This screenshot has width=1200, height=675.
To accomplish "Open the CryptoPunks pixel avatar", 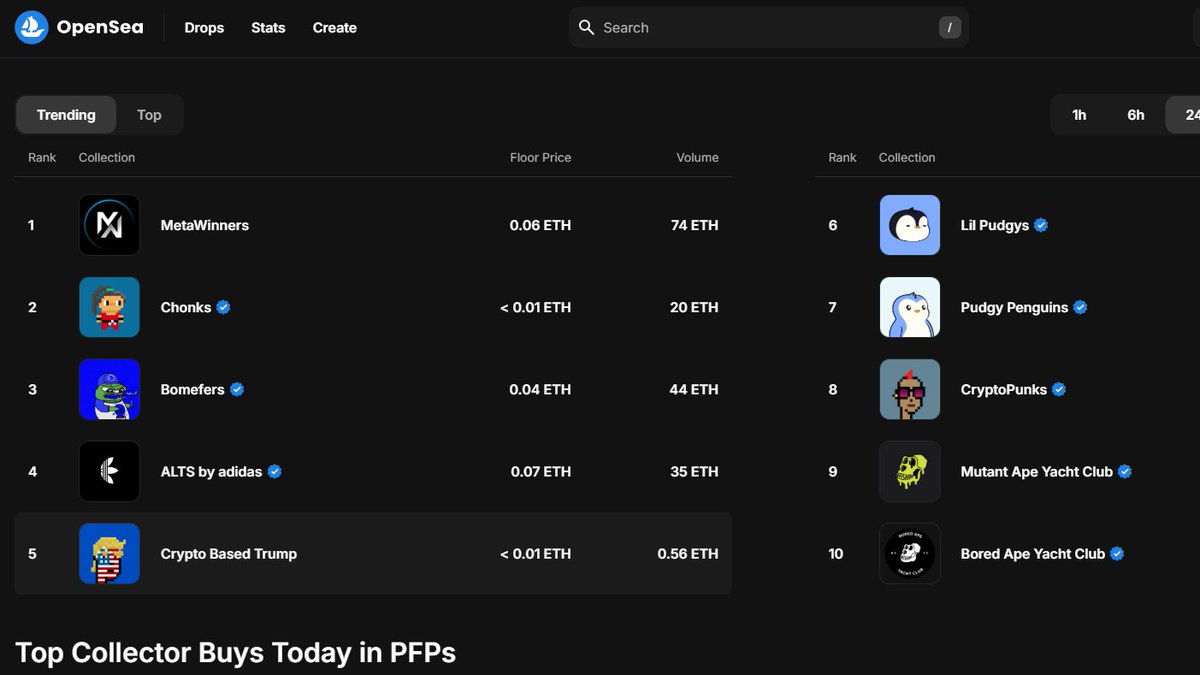I will pos(910,389).
